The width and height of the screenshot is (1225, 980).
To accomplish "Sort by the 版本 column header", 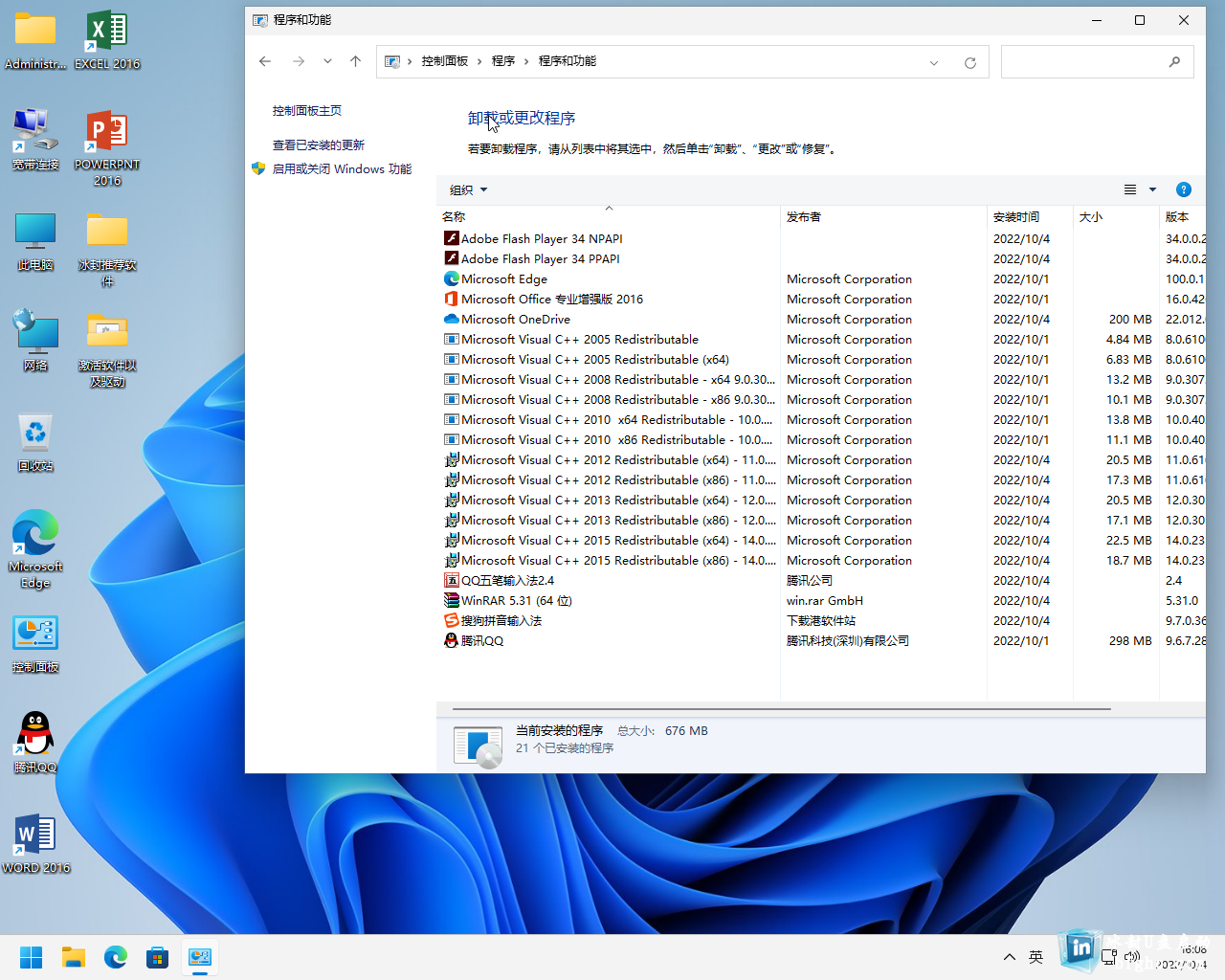I will [x=1183, y=216].
